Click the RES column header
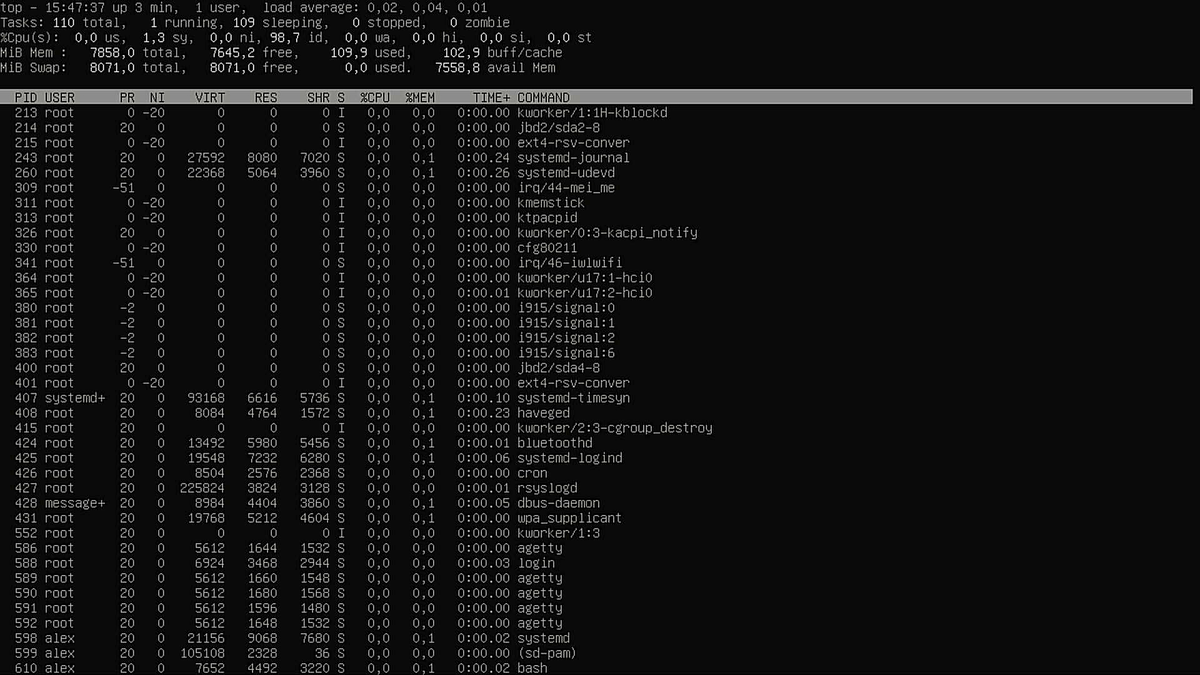Screen dimensions: 1200x675 click(x=265, y=97)
